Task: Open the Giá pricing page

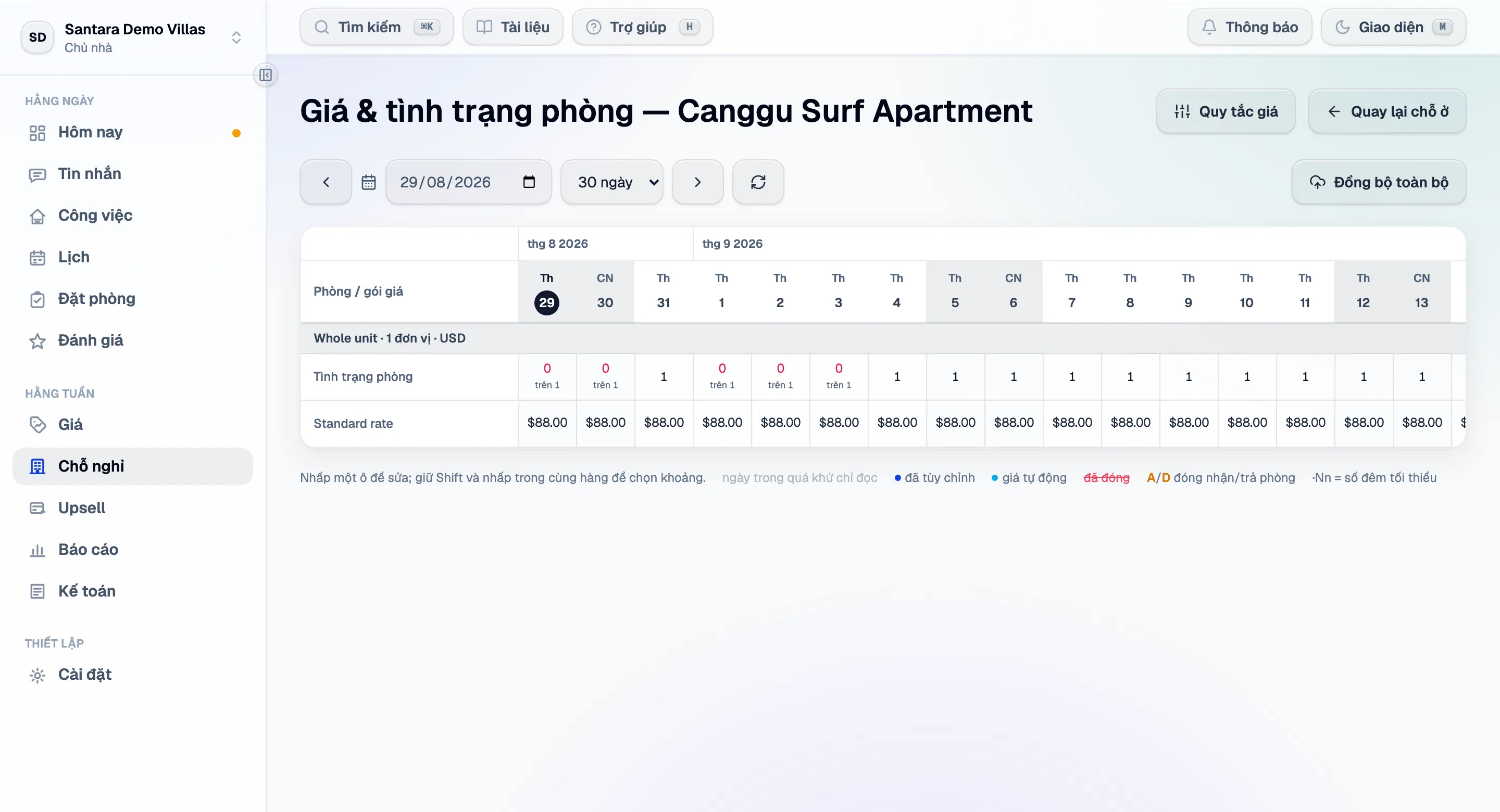Action: pos(133,424)
